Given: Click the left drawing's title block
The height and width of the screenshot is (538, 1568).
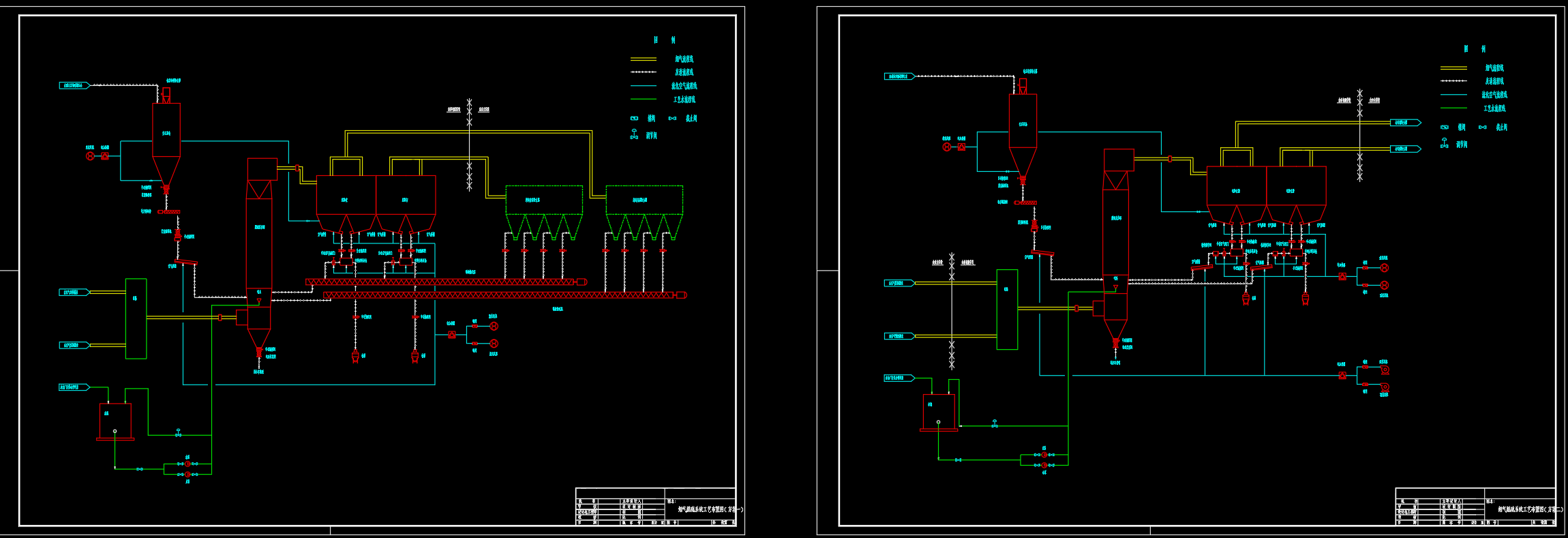Looking at the screenshot, I should 655,507.
